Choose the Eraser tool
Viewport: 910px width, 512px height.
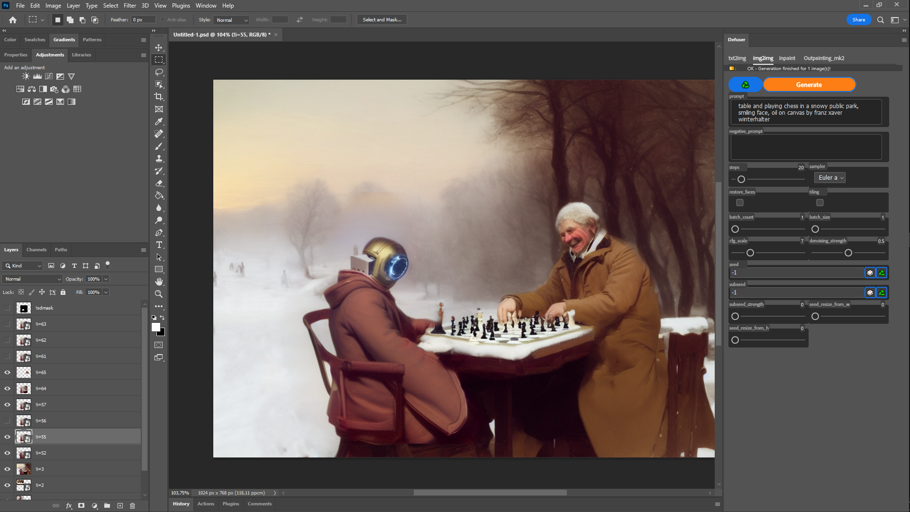pos(159,183)
